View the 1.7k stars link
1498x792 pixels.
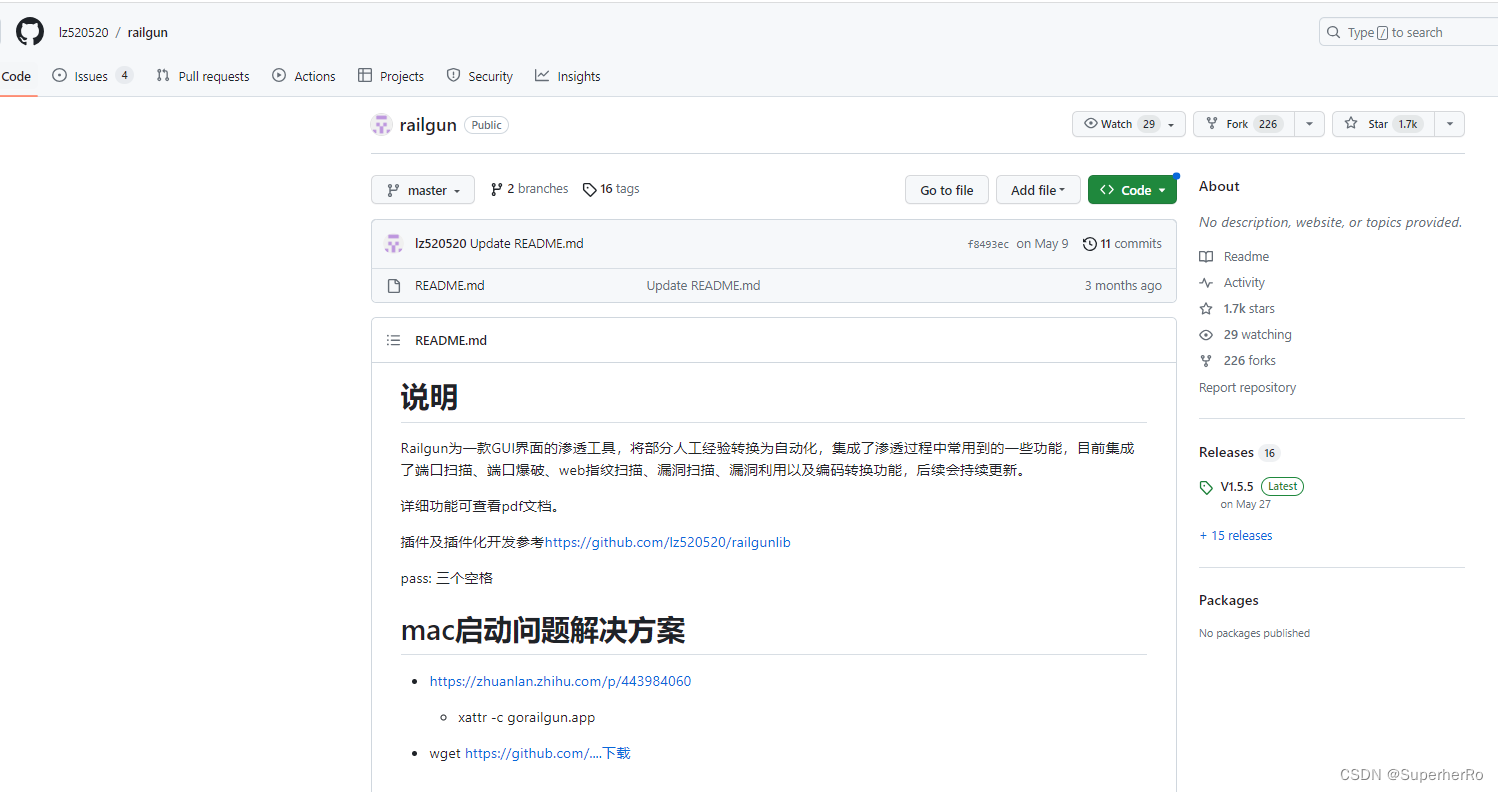tap(1249, 309)
